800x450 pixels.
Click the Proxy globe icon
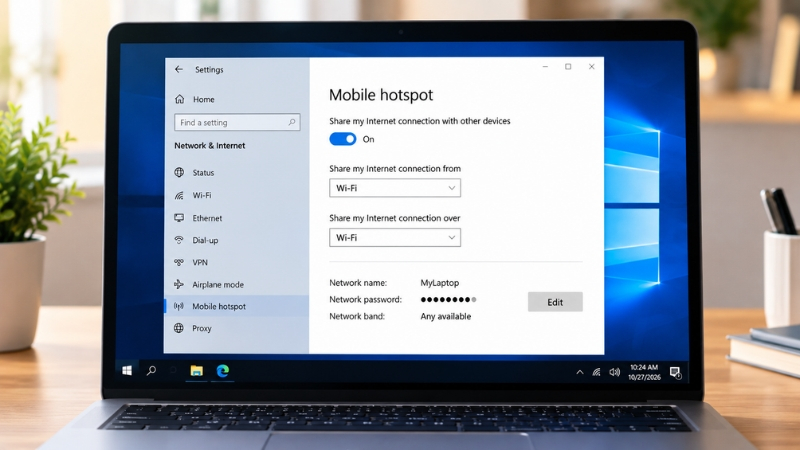point(179,328)
